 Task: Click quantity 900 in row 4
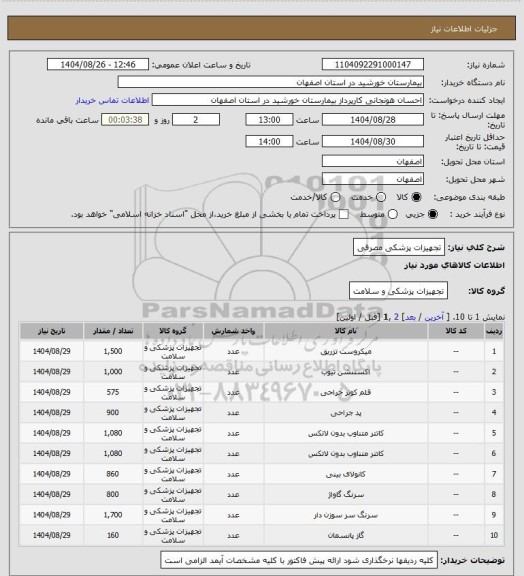pos(113,413)
